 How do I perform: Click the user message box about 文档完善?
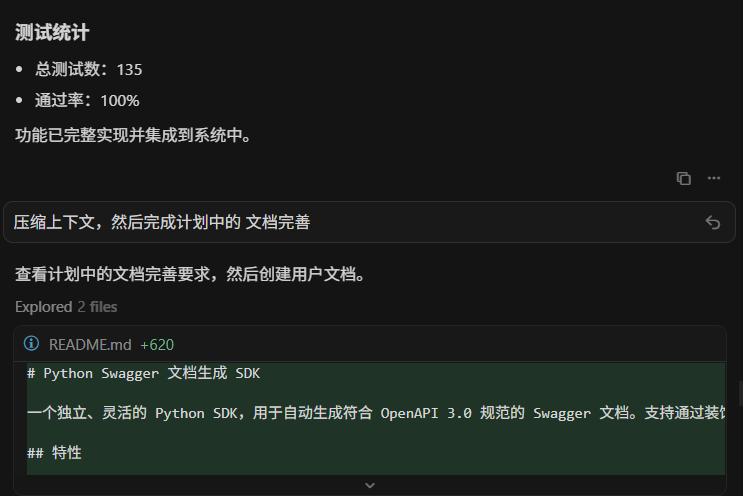(370, 222)
